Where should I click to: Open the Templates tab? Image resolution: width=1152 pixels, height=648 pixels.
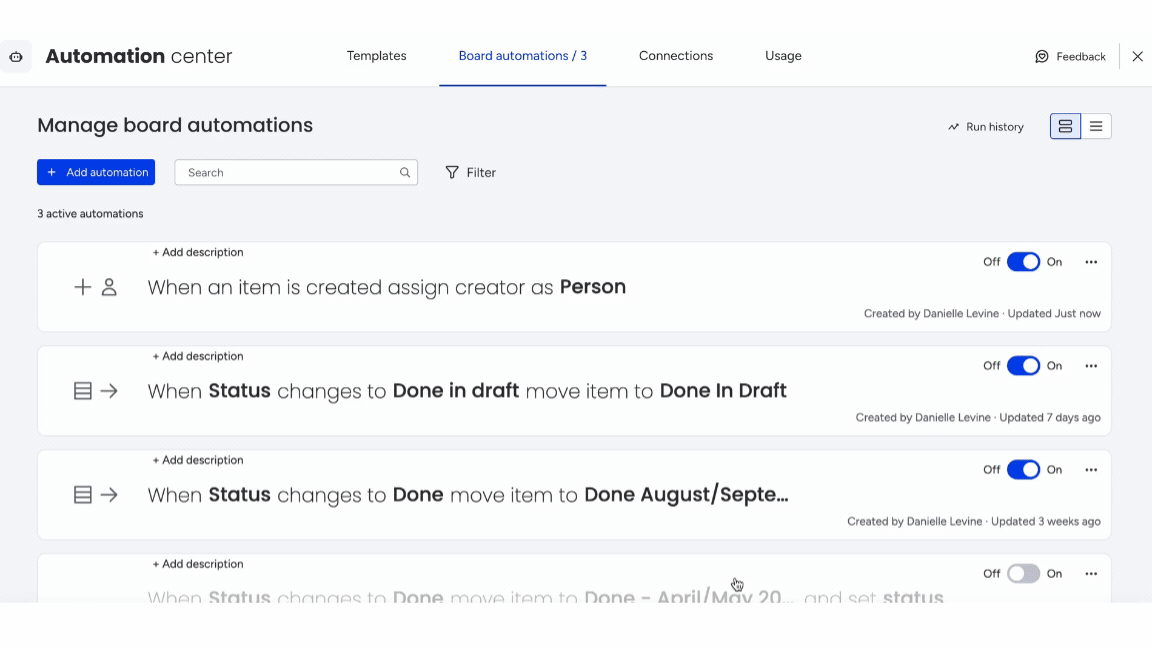[376, 56]
